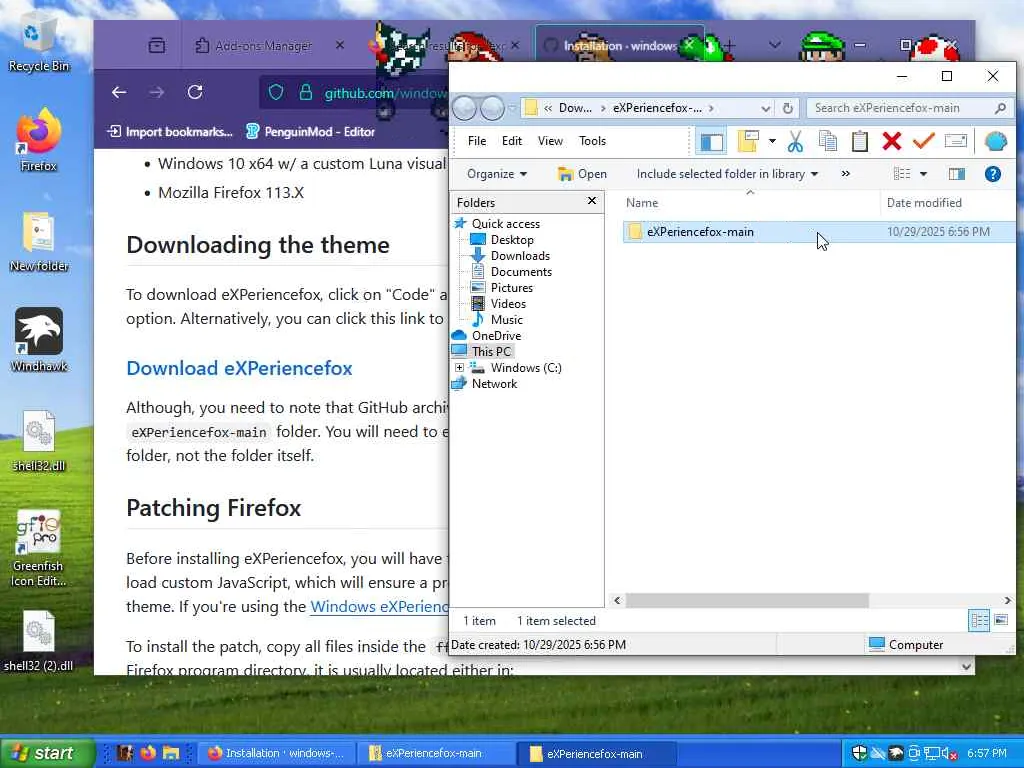
Task: Click the orange checkmark Properties icon
Action: [x=923, y=141]
